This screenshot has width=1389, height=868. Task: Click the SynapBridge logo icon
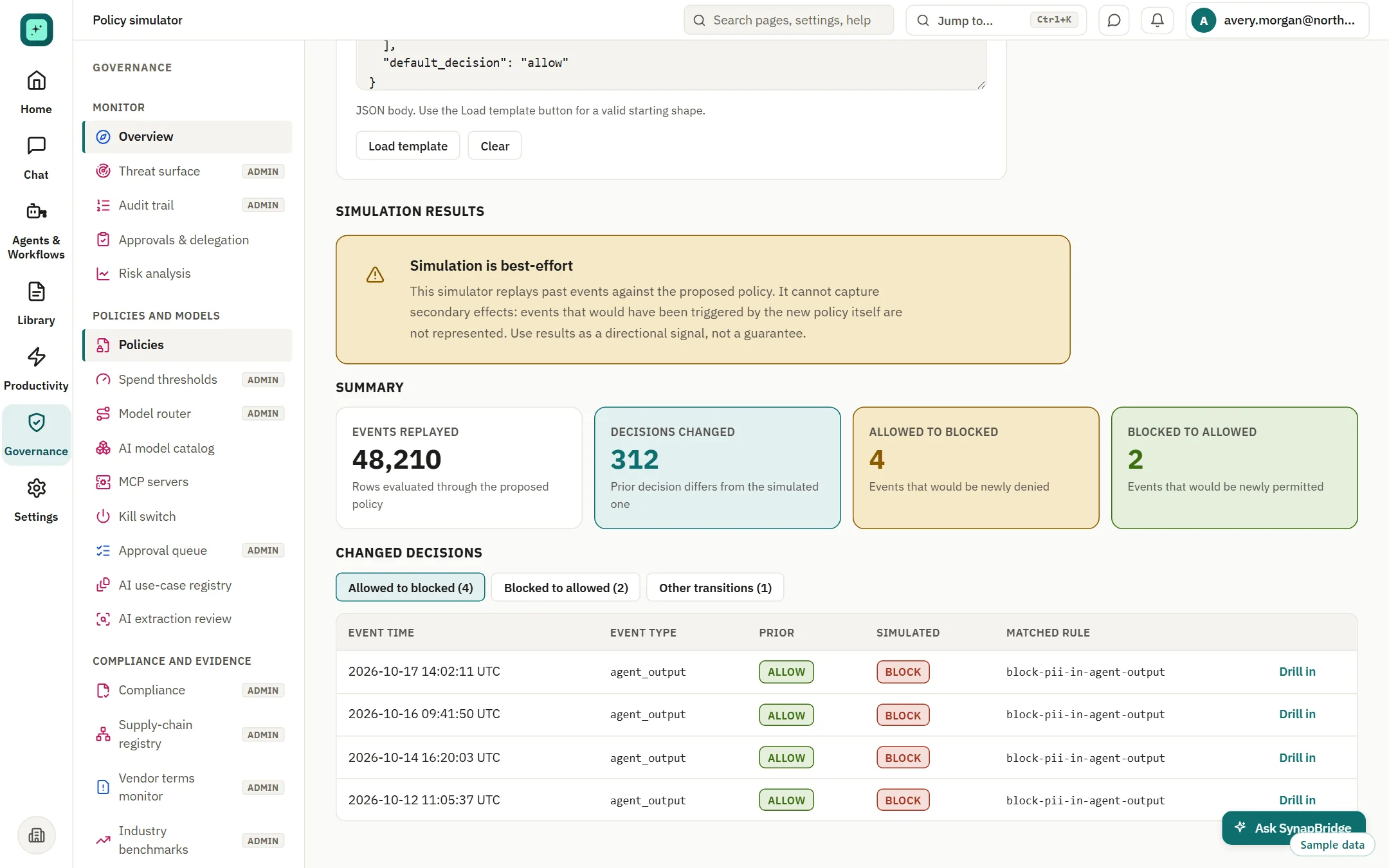click(x=37, y=30)
